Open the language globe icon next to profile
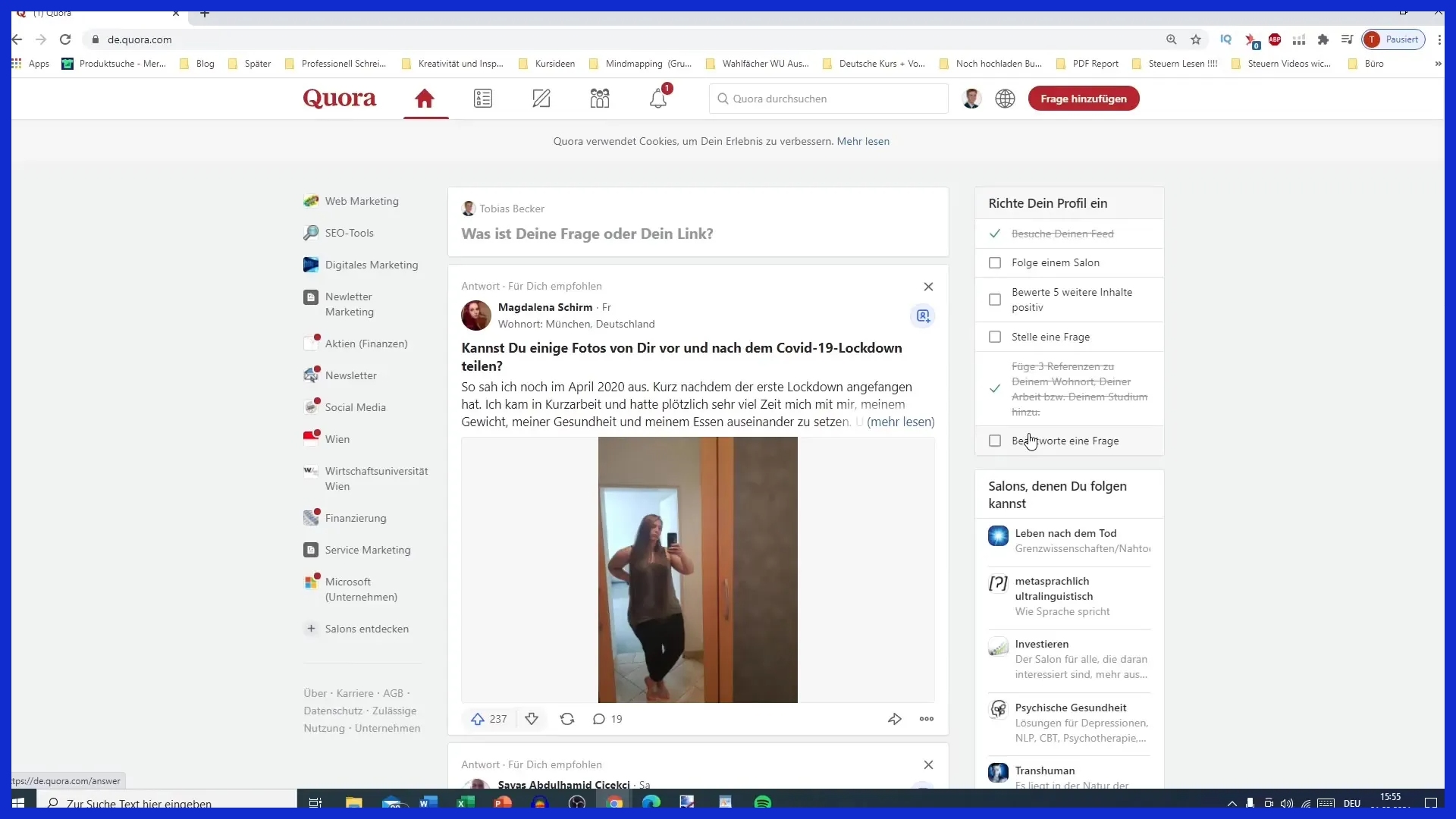The image size is (1456, 819). 1005,98
